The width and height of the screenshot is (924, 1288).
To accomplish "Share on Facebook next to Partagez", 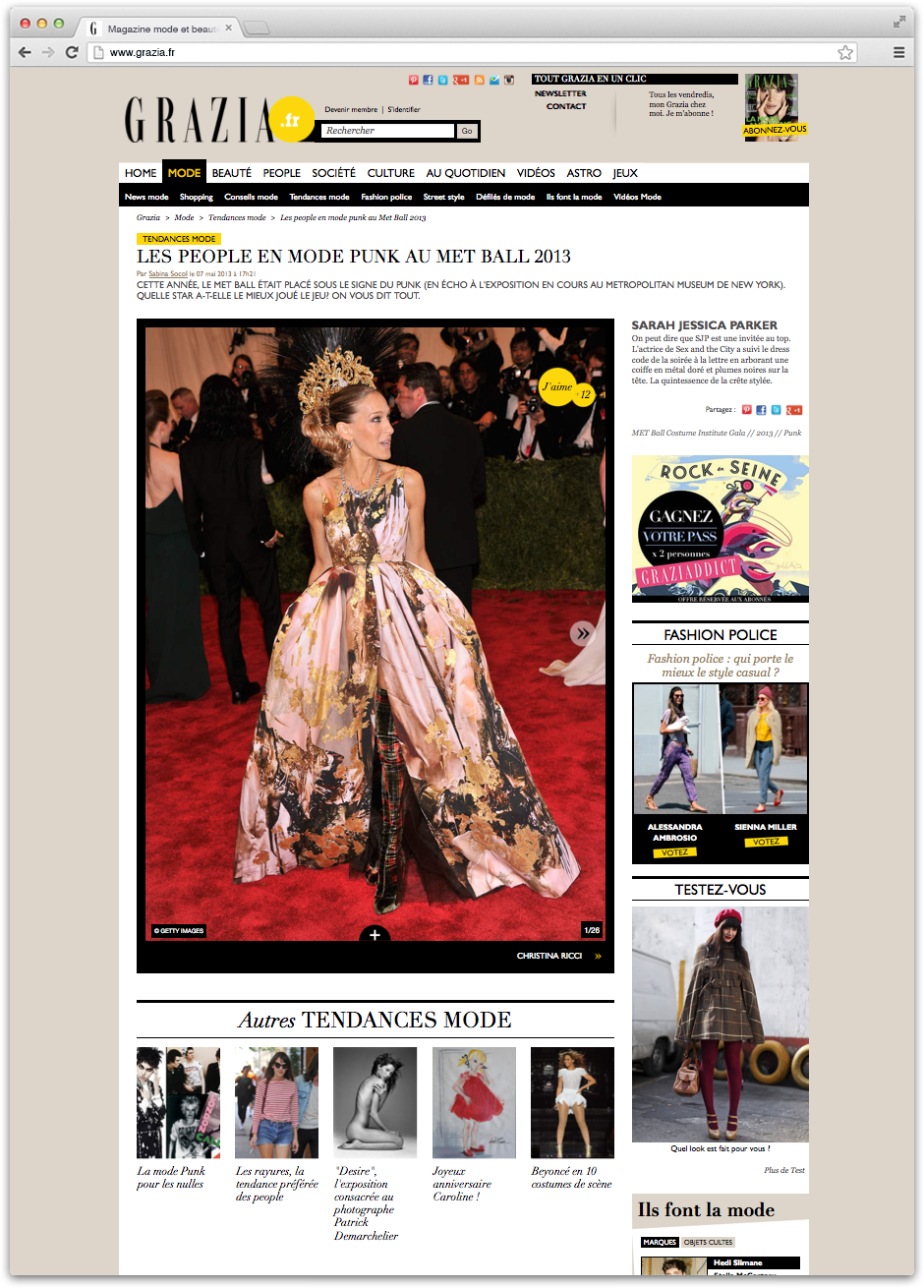I will (761, 410).
